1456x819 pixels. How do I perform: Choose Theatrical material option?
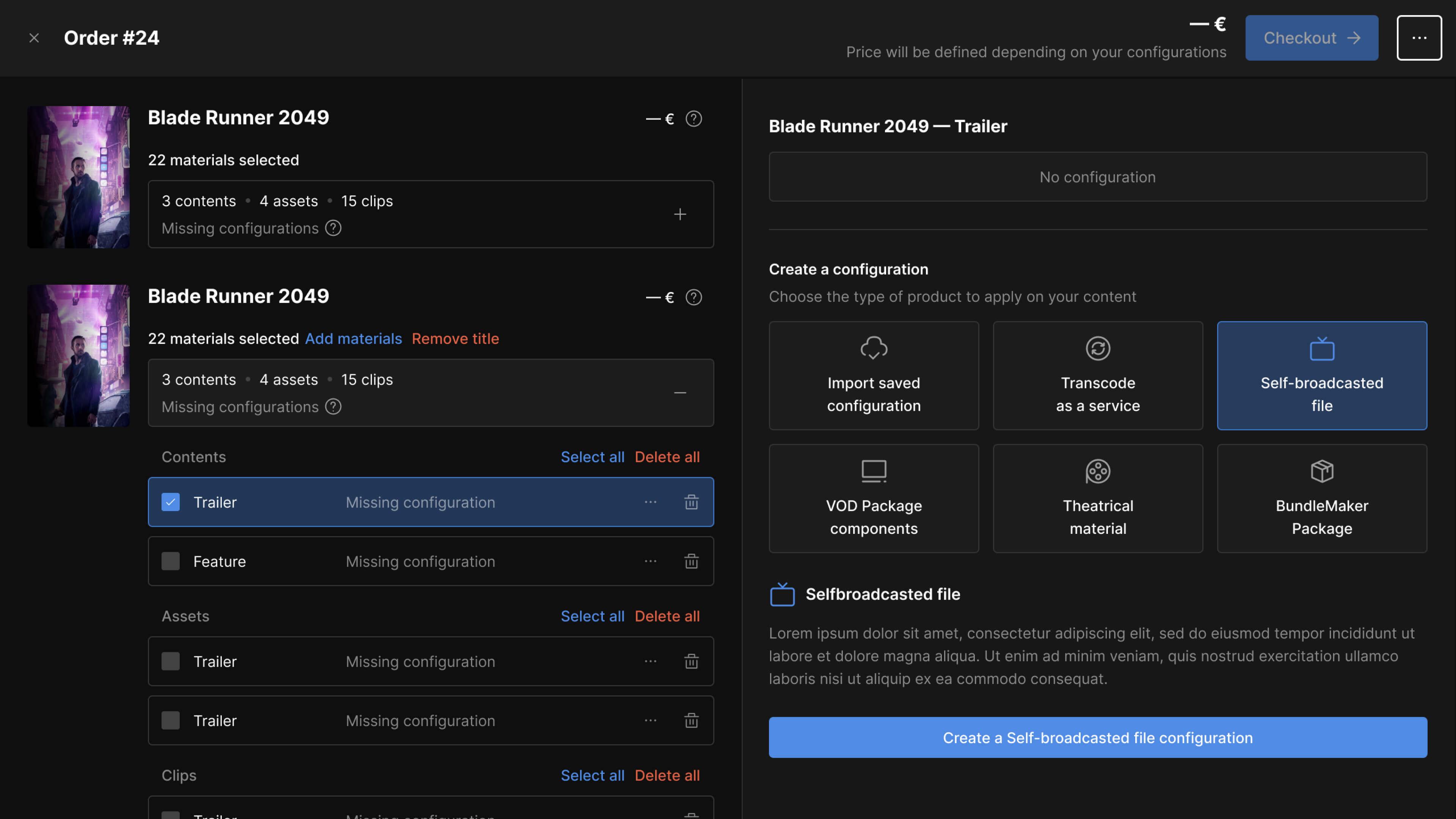(x=1098, y=499)
